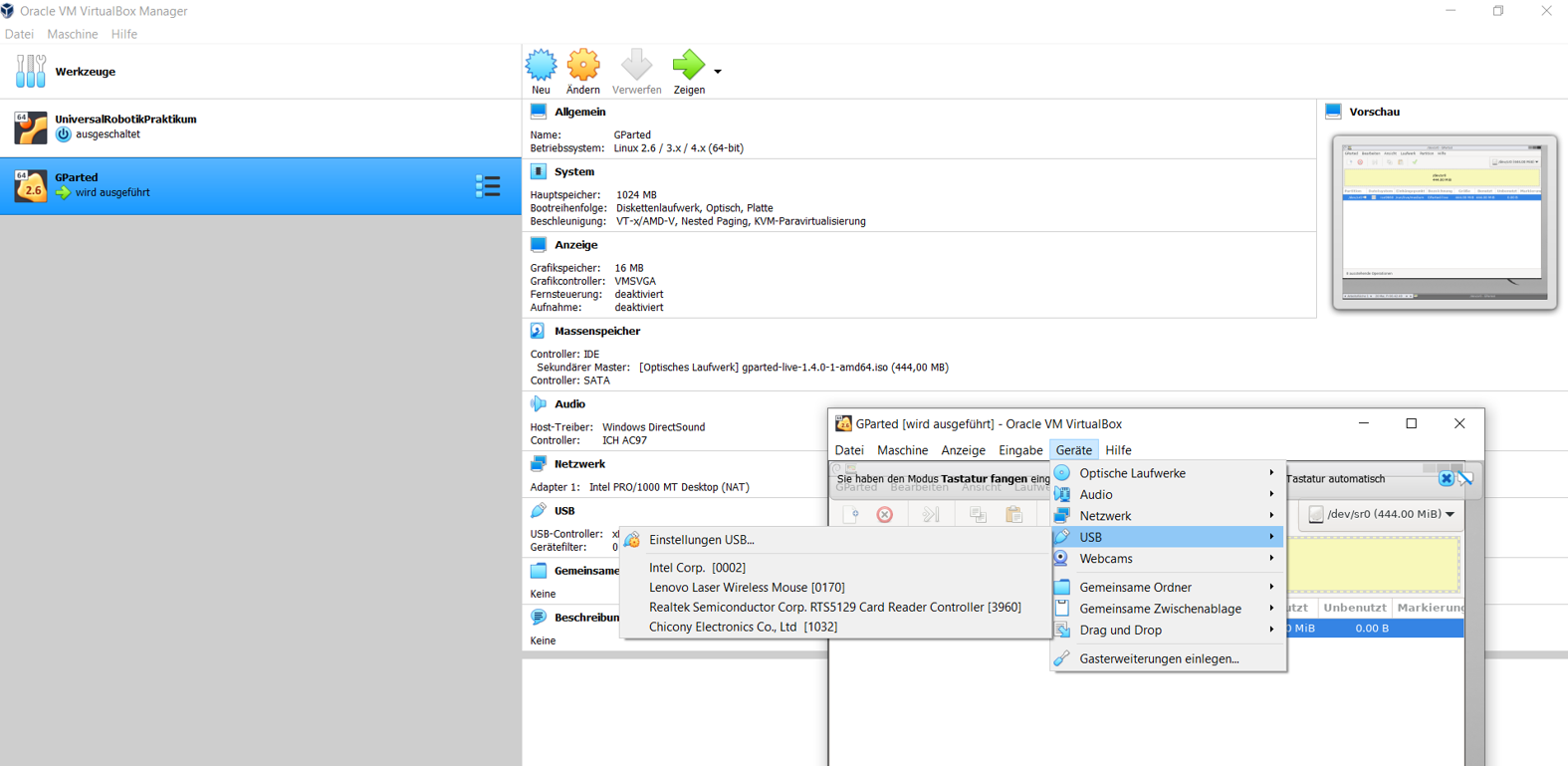Open Einstellungen USB... in the submenu
The image size is (1568, 766).
835,540
